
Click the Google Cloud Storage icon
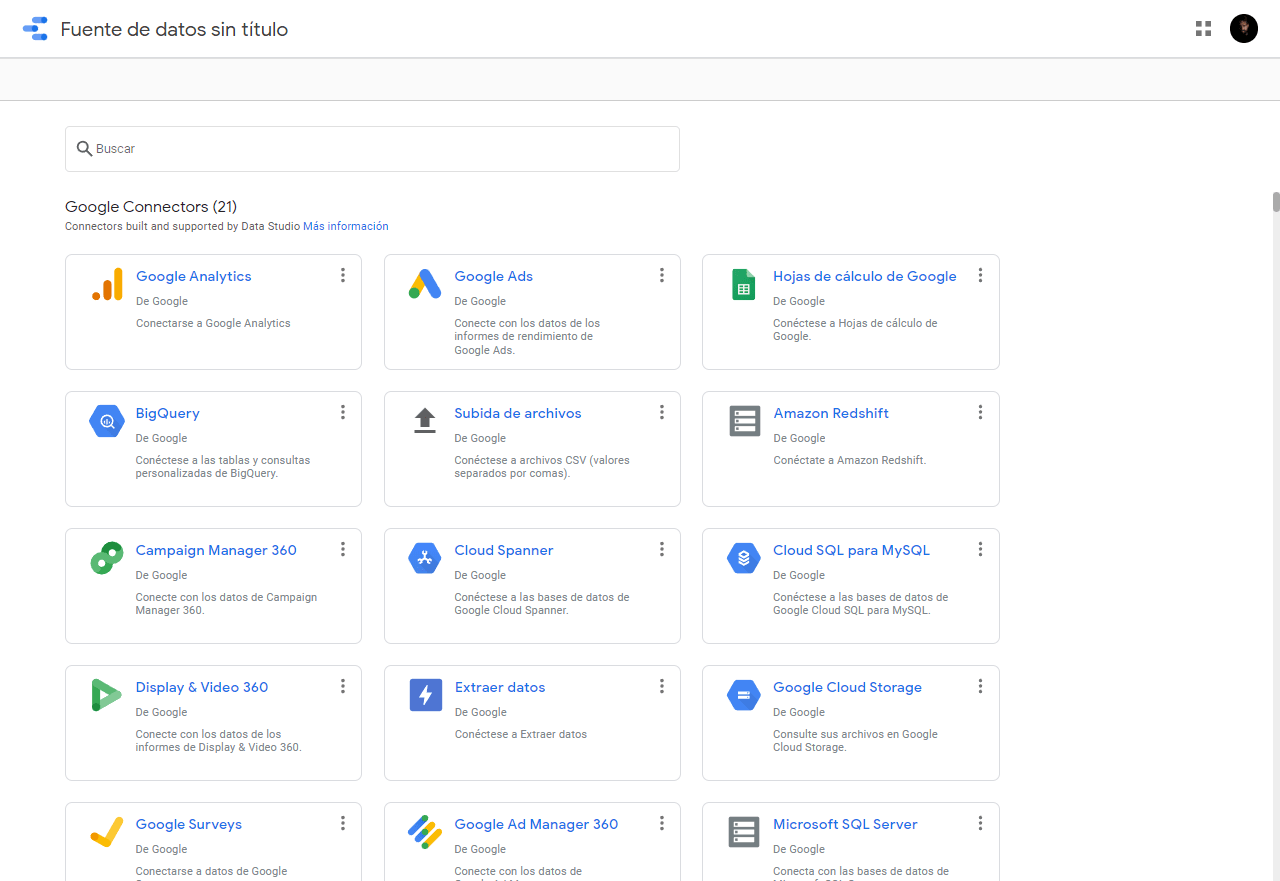[744, 695]
